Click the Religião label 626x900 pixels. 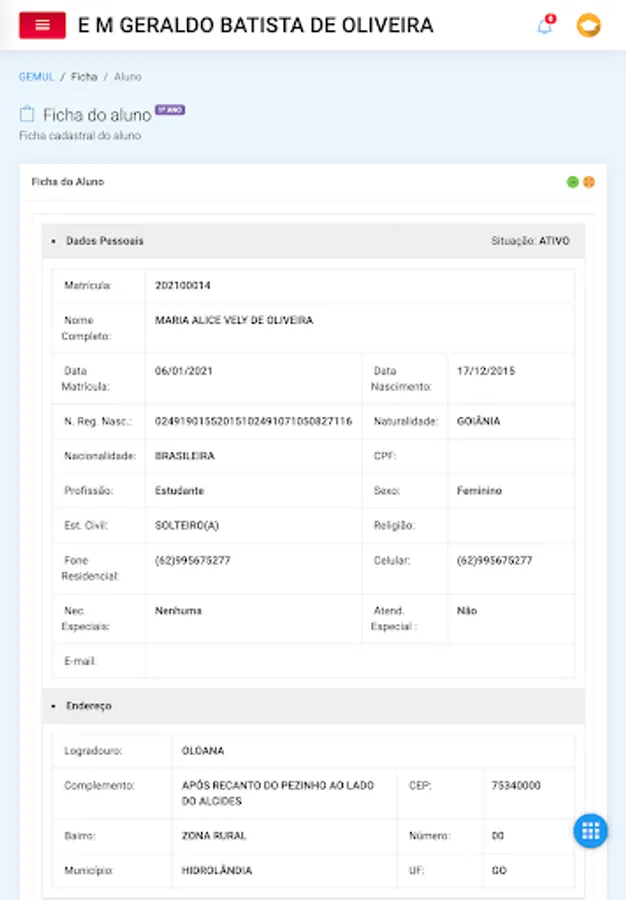click(x=394, y=525)
